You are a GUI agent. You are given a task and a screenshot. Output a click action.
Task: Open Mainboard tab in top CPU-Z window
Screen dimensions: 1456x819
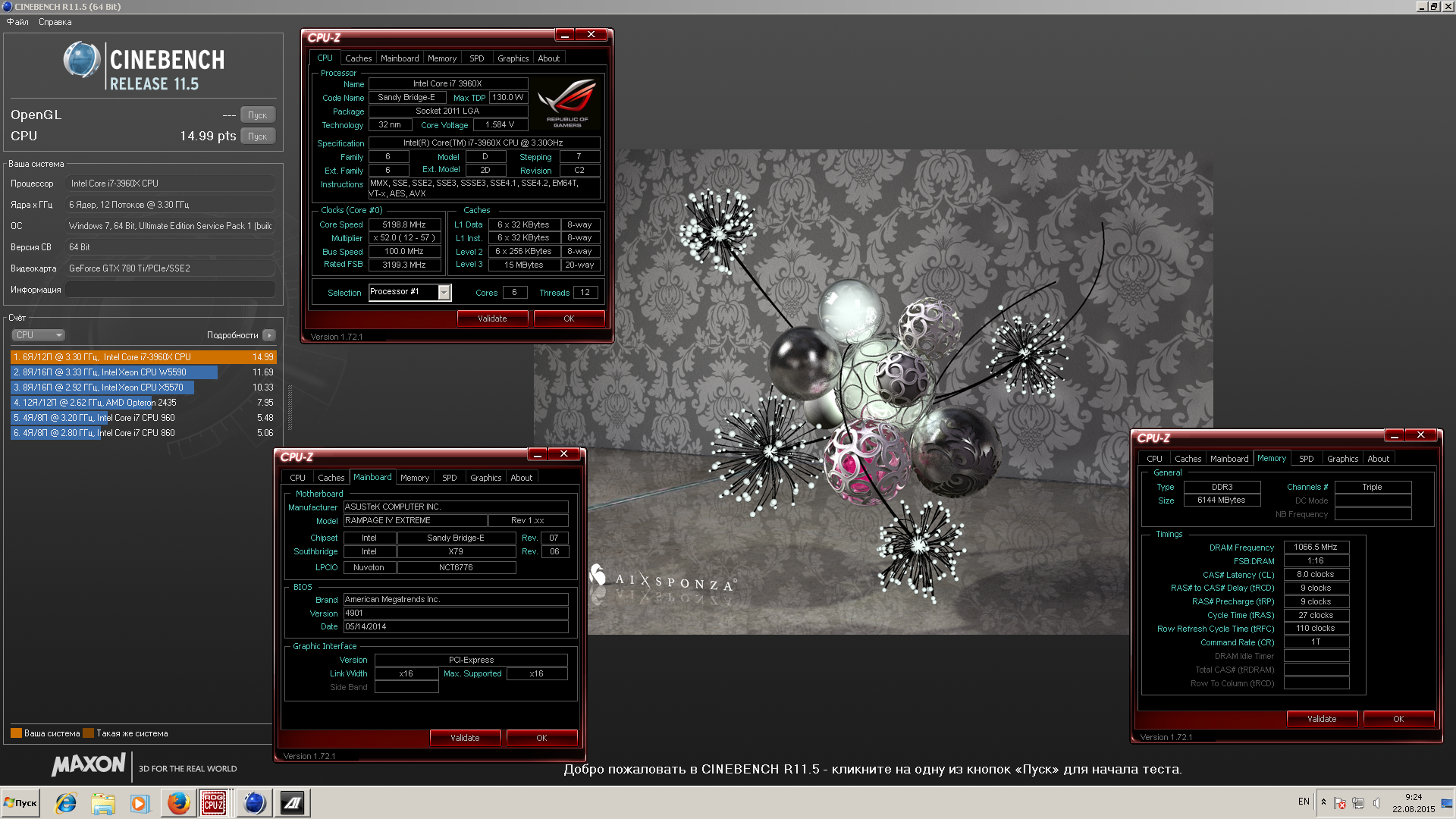tap(400, 58)
